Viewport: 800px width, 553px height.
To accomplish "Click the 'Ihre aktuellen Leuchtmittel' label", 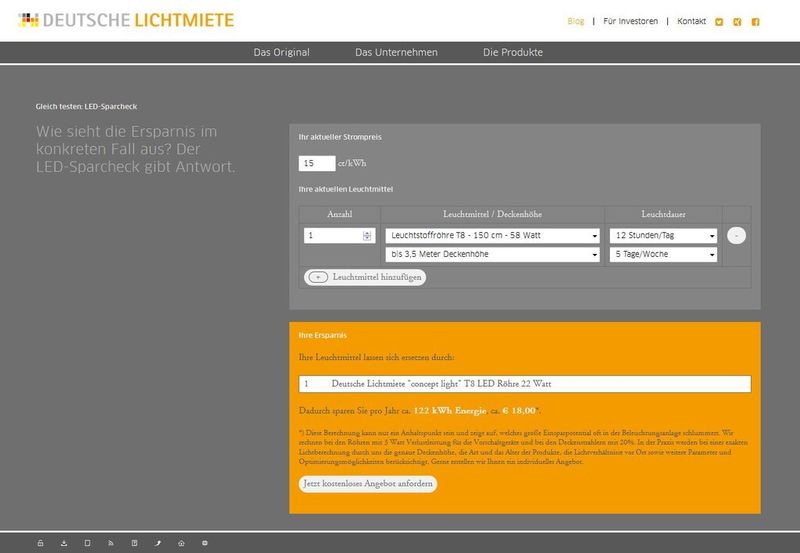I will [345, 189].
